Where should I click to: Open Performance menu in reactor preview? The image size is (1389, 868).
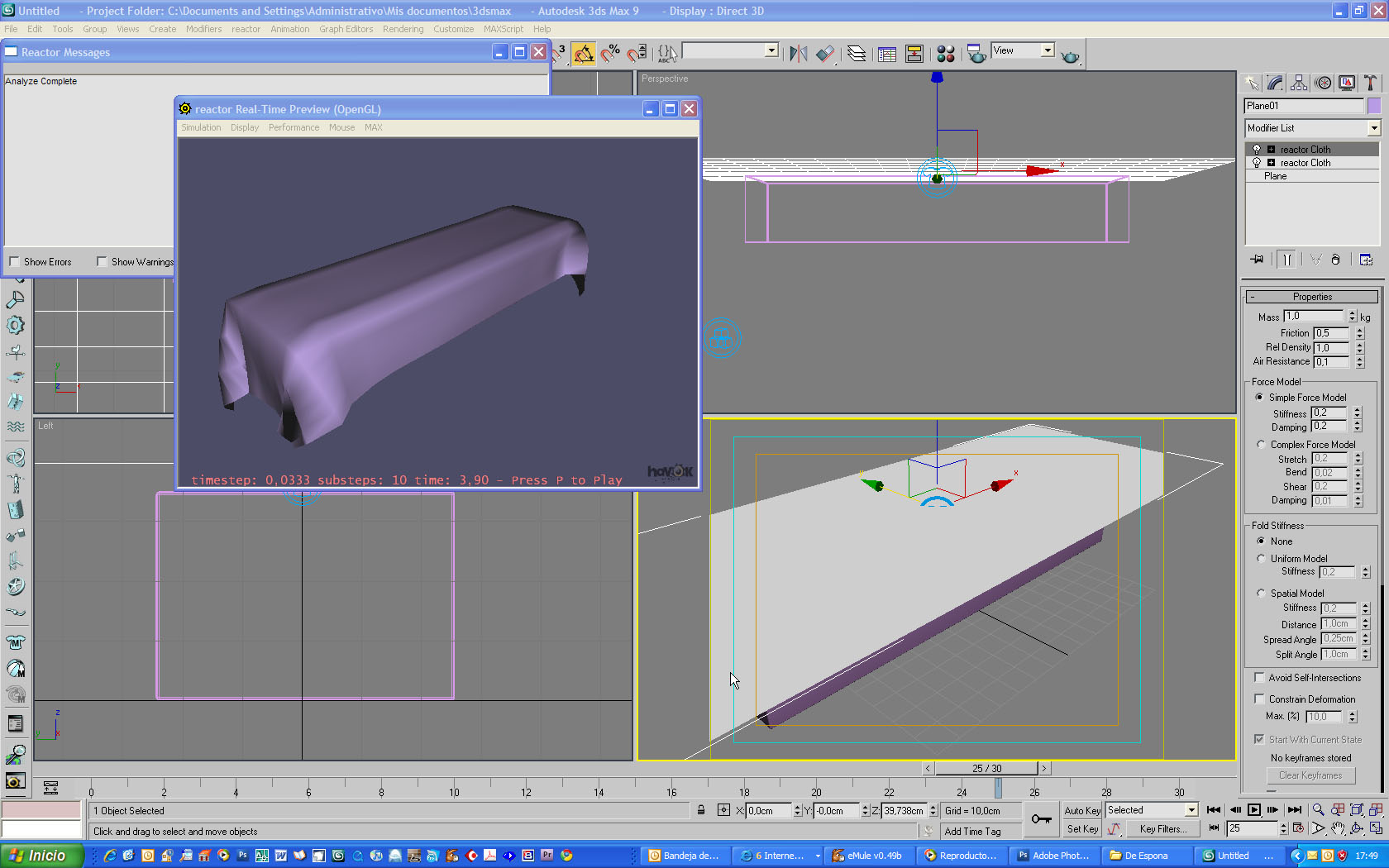tap(294, 127)
